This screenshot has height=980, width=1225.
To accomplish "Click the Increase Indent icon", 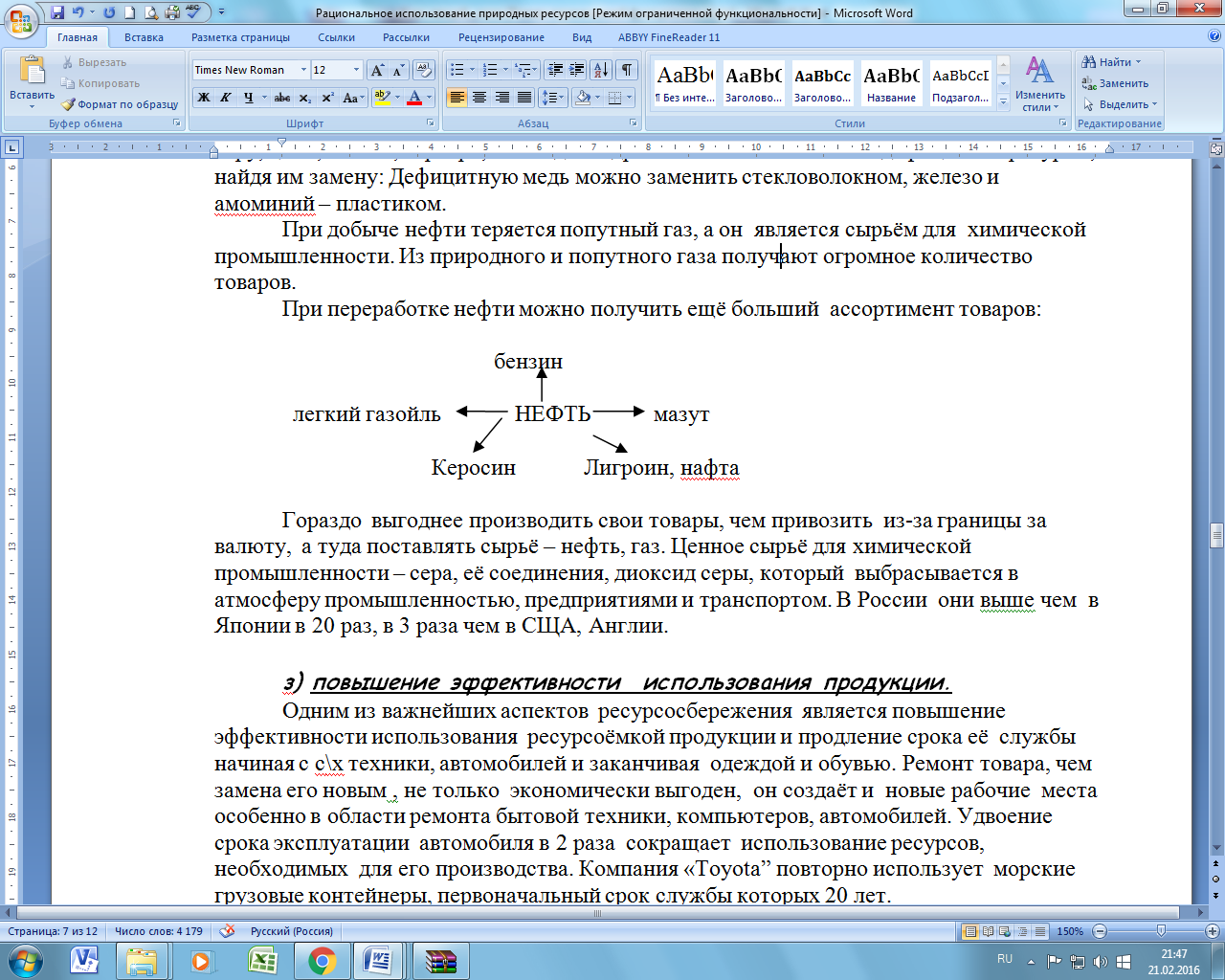I will click(x=576, y=70).
